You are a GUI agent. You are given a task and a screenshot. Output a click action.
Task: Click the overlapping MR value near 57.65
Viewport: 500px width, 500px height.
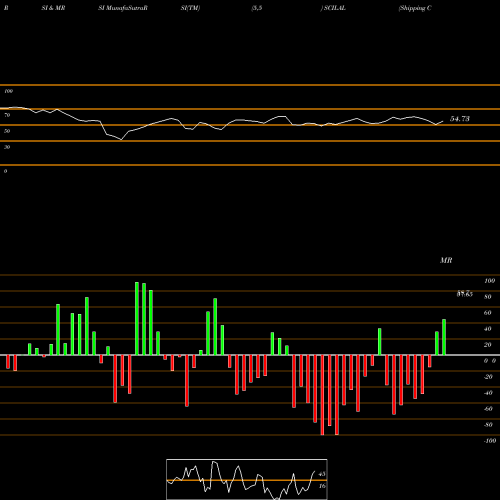(x=465, y=294)
